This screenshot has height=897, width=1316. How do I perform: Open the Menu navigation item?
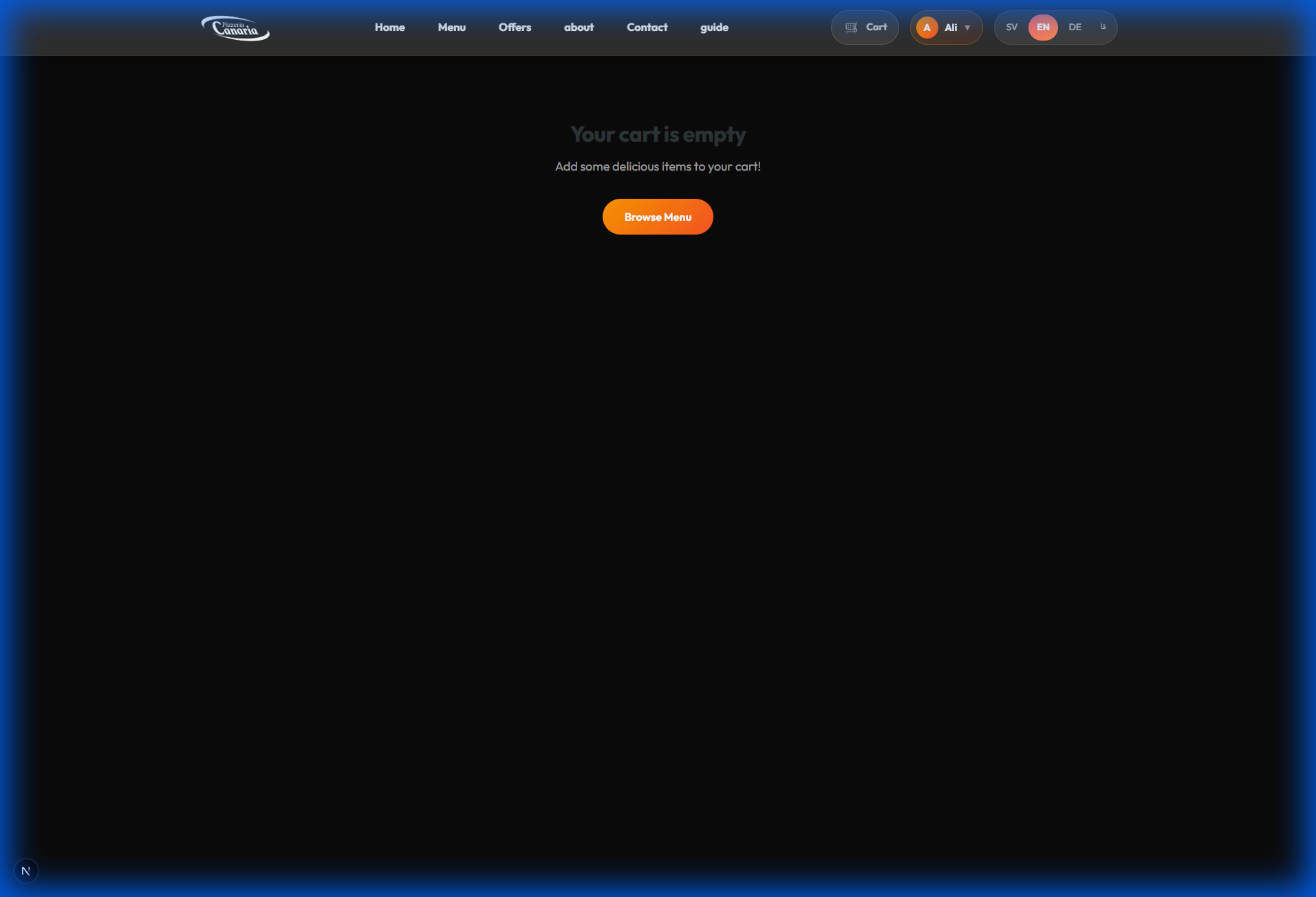pos(451,28)
